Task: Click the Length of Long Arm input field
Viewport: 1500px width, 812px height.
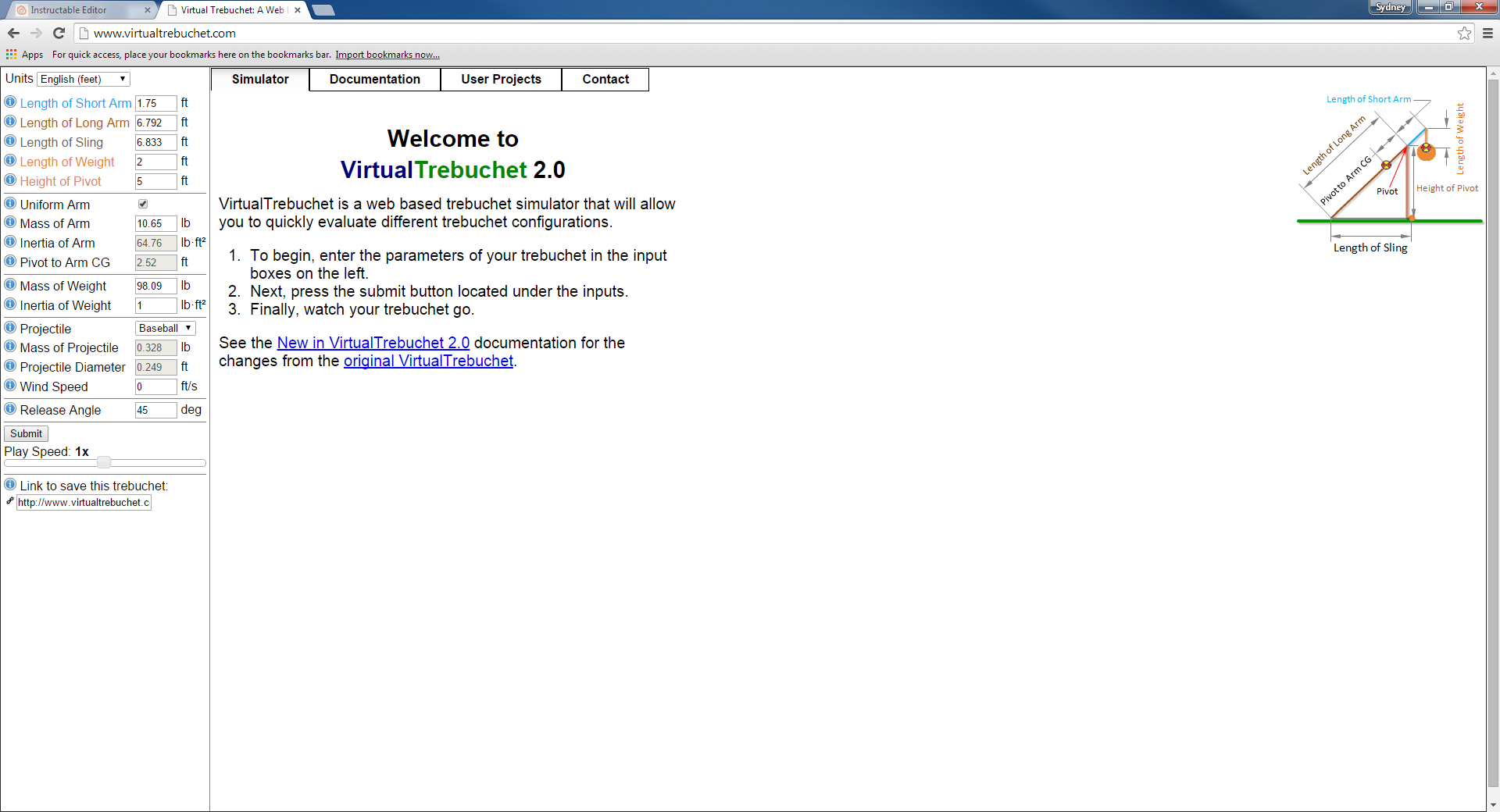Action: [x=155, y=123]
